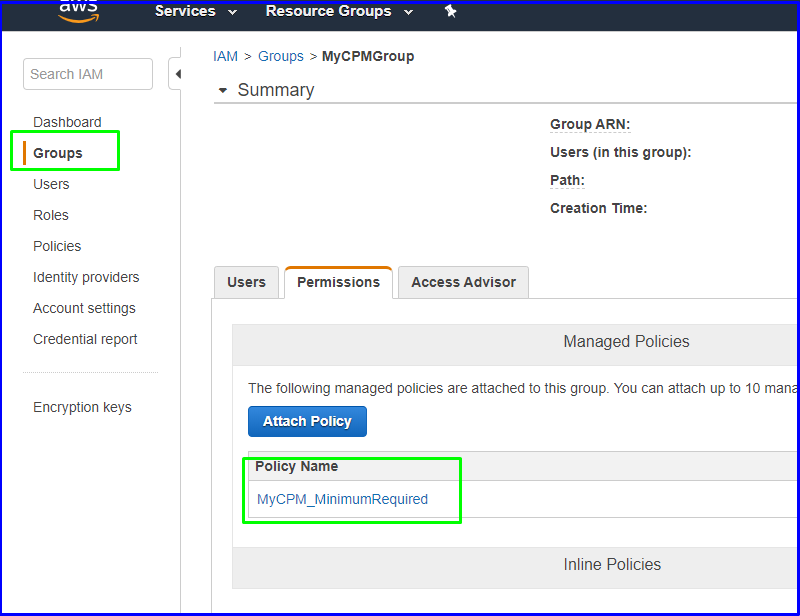This screenshot has height=616, width=800.
Task: Click the Group ARN label
Action: coord(590,125)
